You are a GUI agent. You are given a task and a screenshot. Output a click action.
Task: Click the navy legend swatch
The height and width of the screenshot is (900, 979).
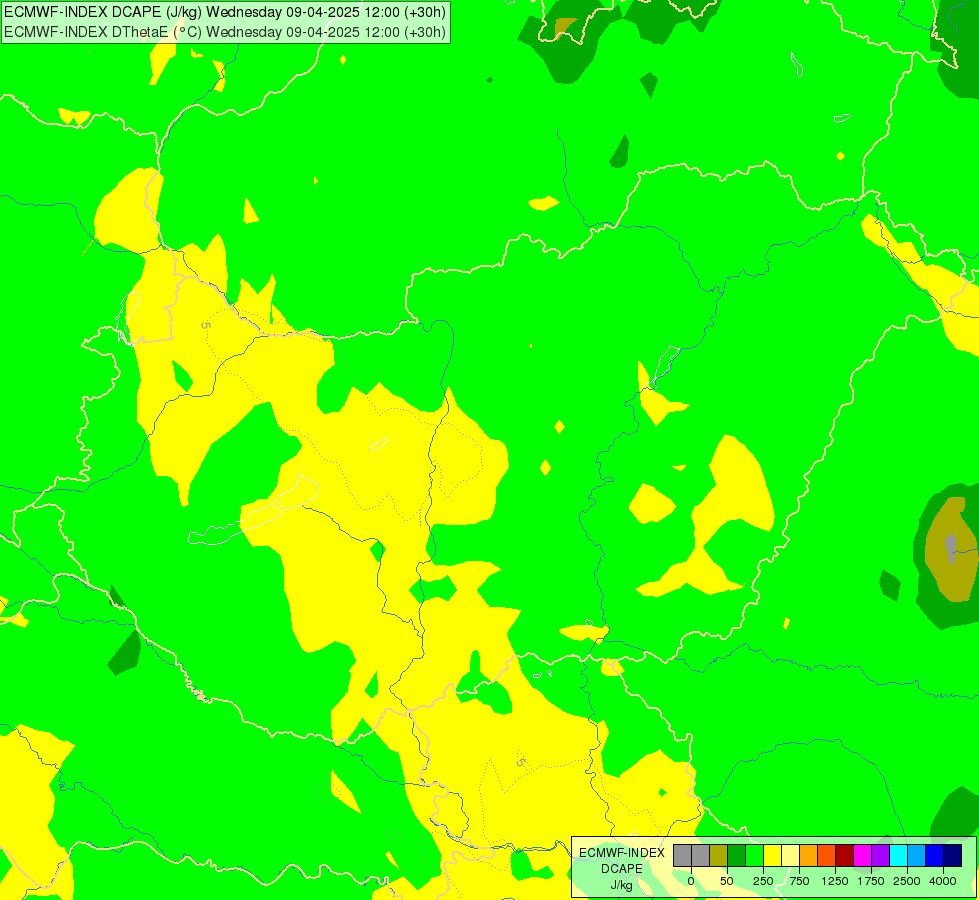(953, 856)
